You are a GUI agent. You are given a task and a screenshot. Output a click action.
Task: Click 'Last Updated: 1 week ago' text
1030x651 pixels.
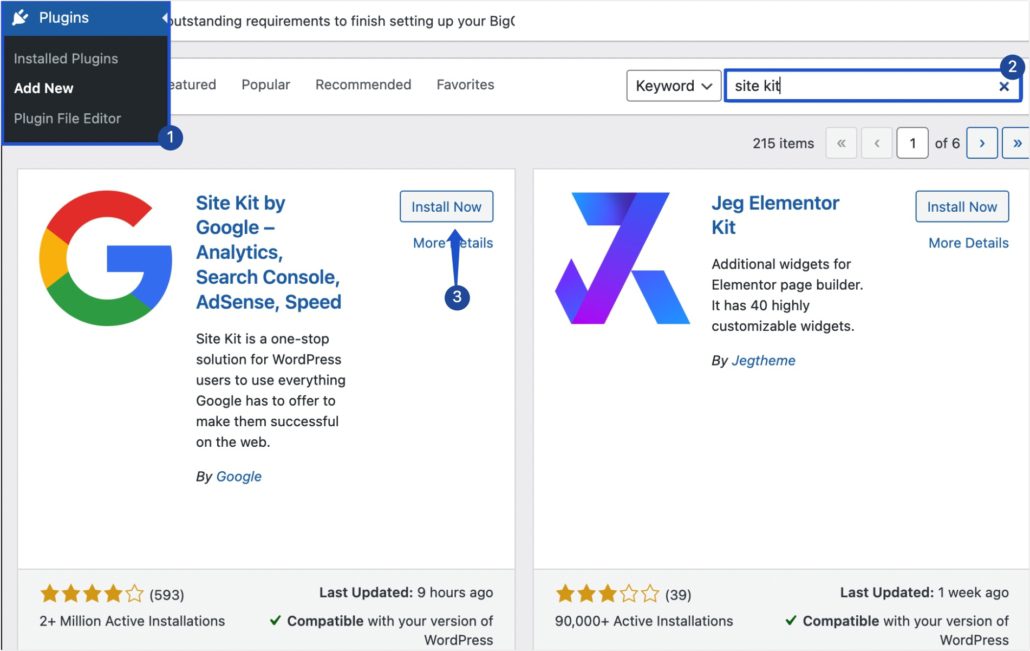coord(924,593)
